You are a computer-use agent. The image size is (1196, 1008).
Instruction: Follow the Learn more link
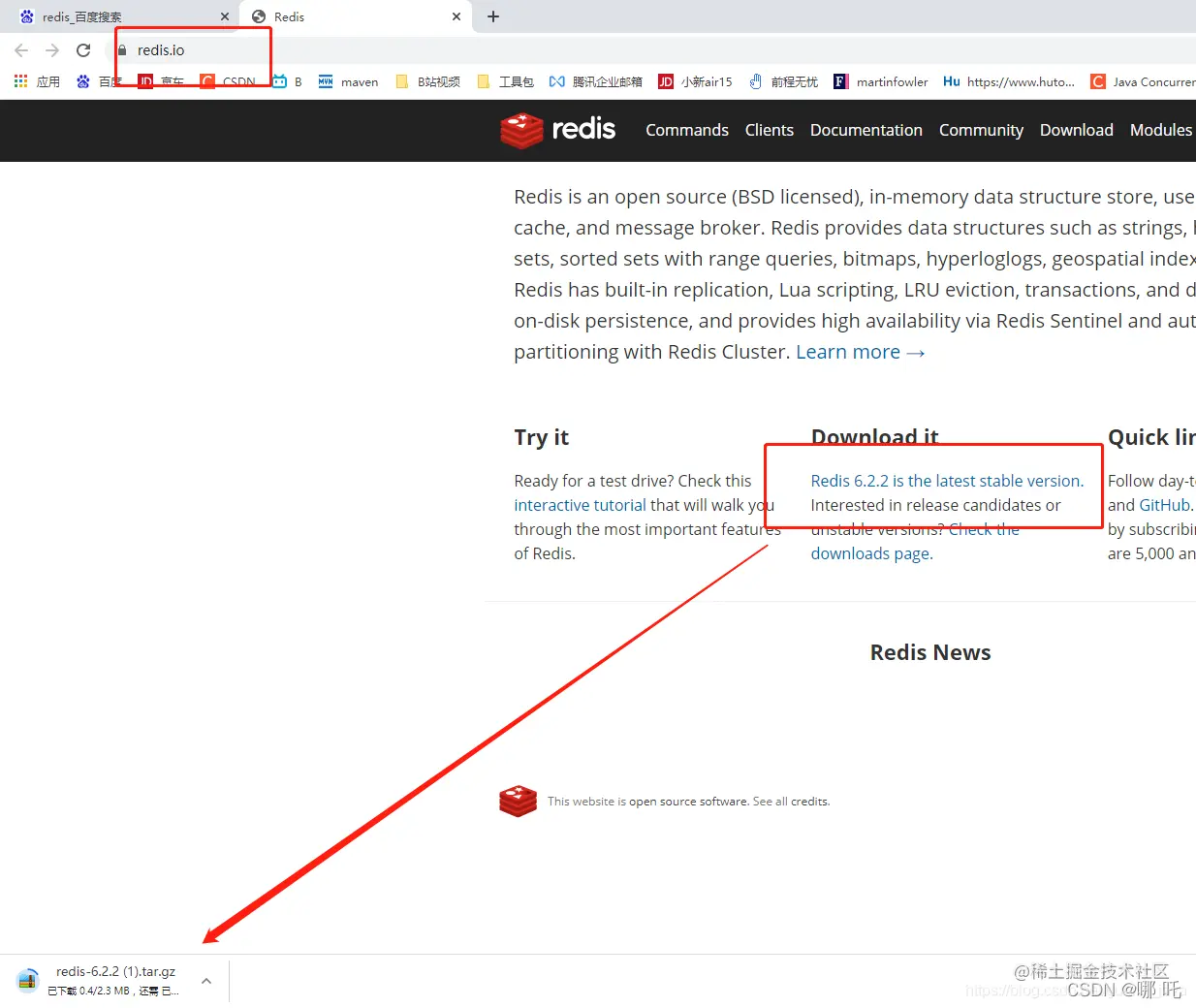(861, 352)
